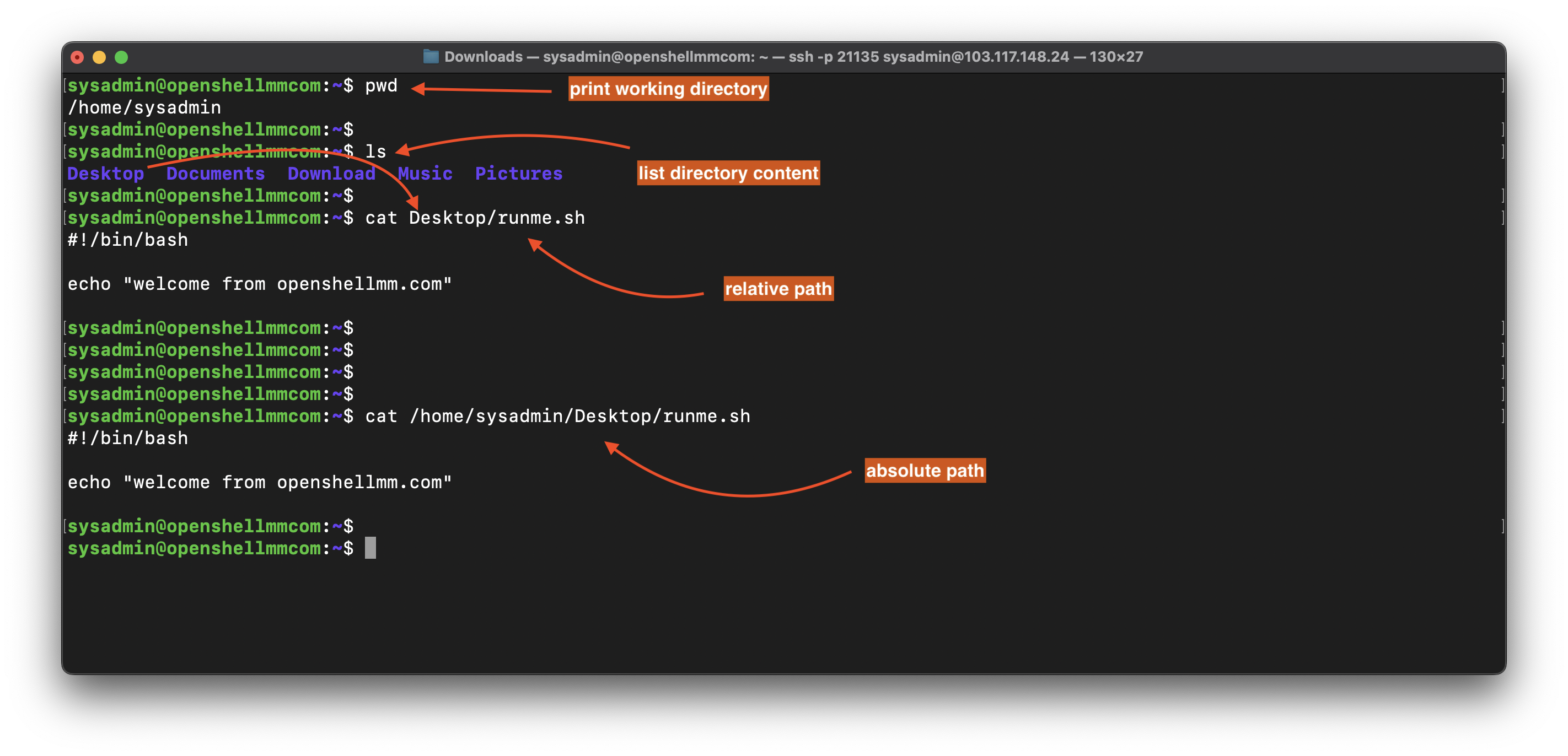
Task: Click the Documents directory in ls output
Action: [x=216, y=174]
